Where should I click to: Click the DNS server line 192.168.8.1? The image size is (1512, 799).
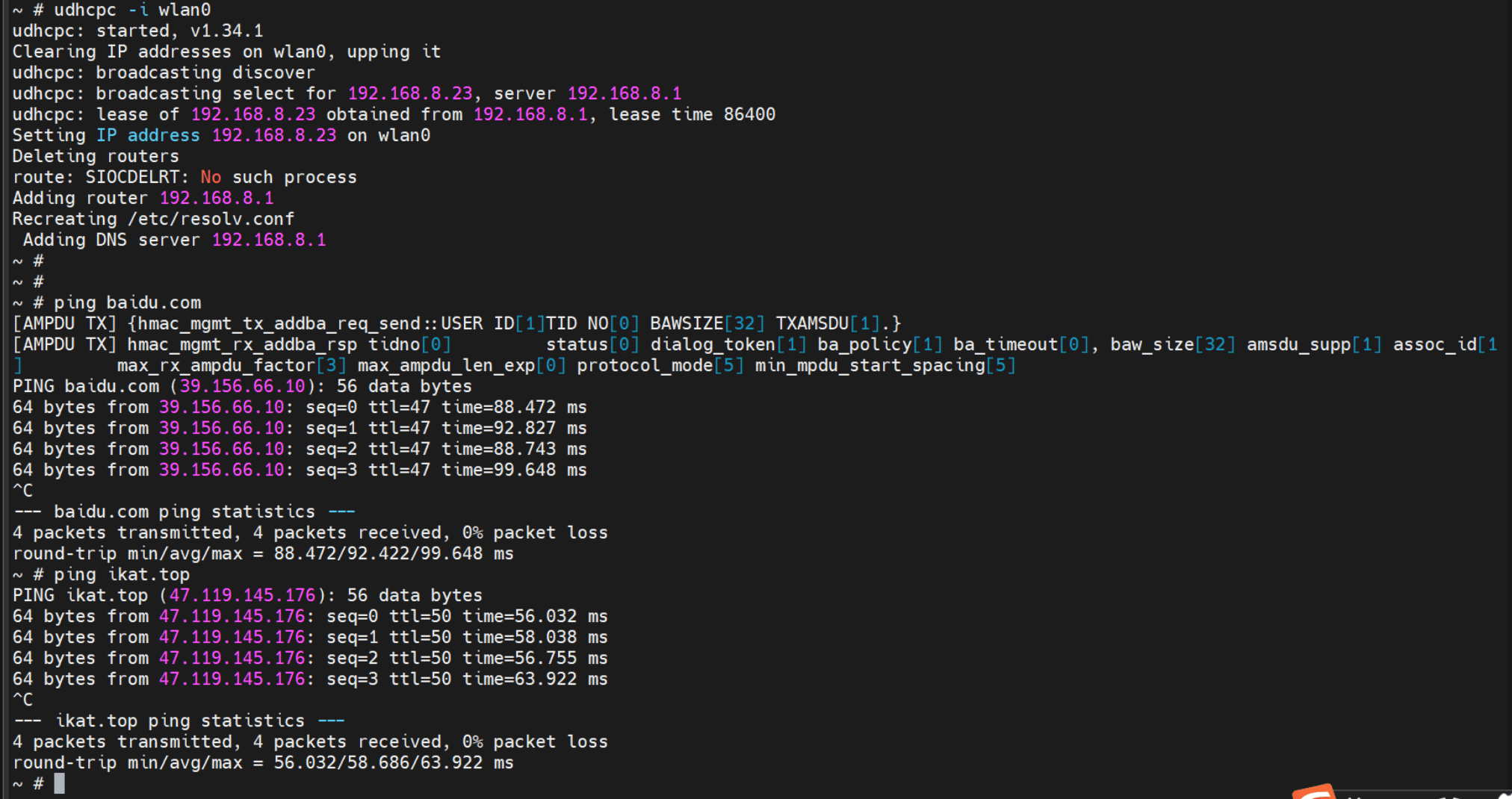coord(269,240)
